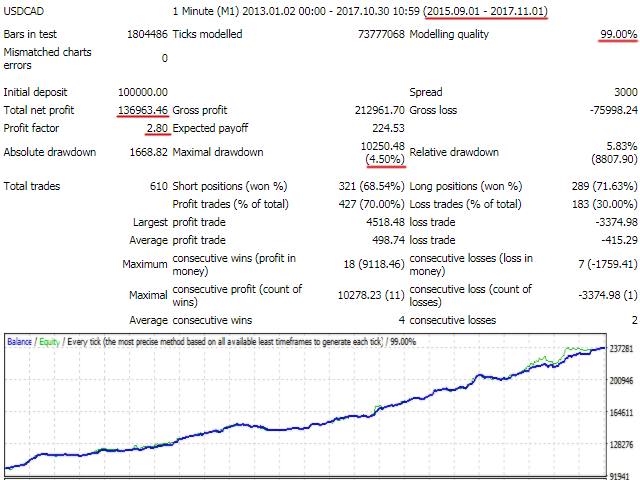Viewport: 640px width, 480px height.
Task: Click the Maximal drawdown value 10250.48
Action: click(383, 146)
